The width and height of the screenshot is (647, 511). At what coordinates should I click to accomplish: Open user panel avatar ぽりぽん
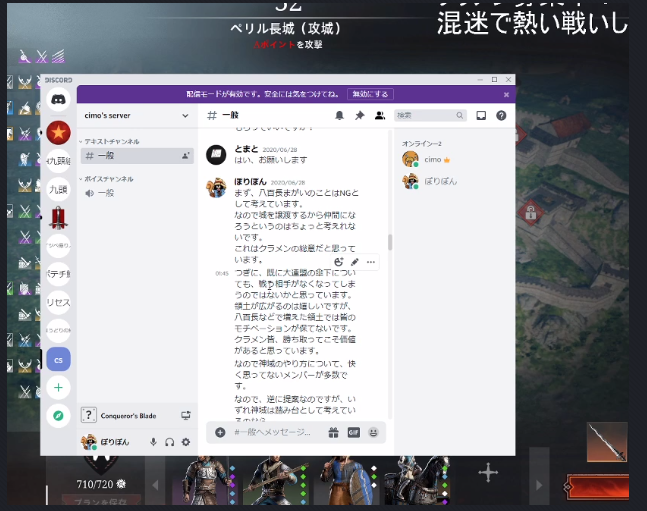coord(88,442)
